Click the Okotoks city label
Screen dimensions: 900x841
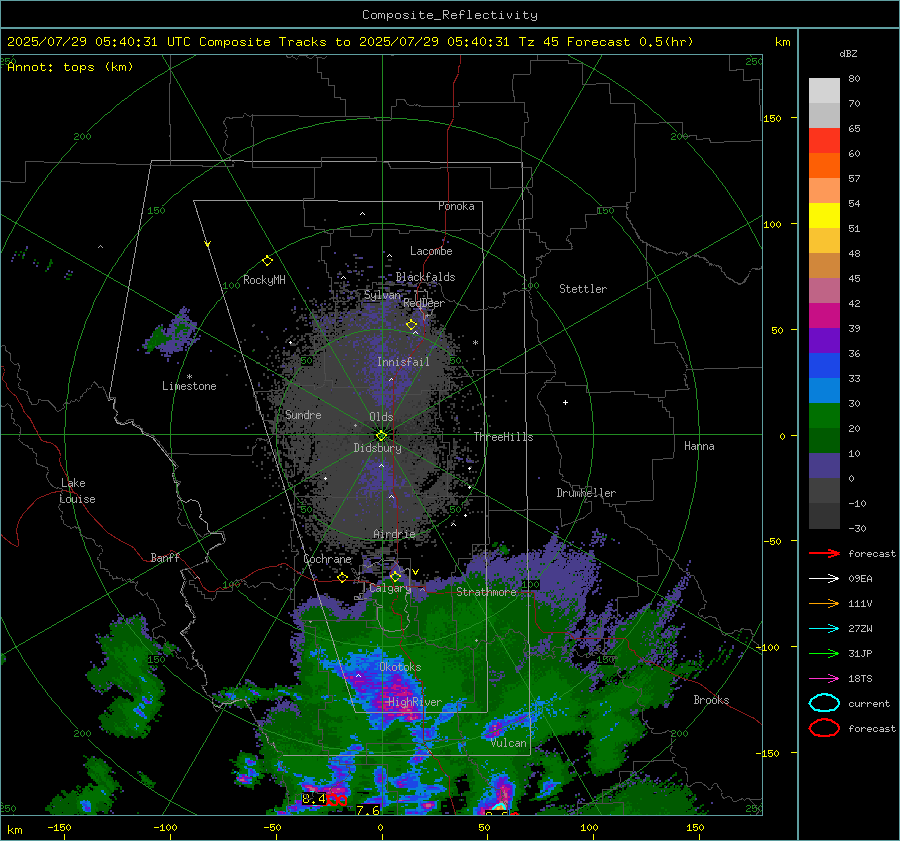[400, 667]
